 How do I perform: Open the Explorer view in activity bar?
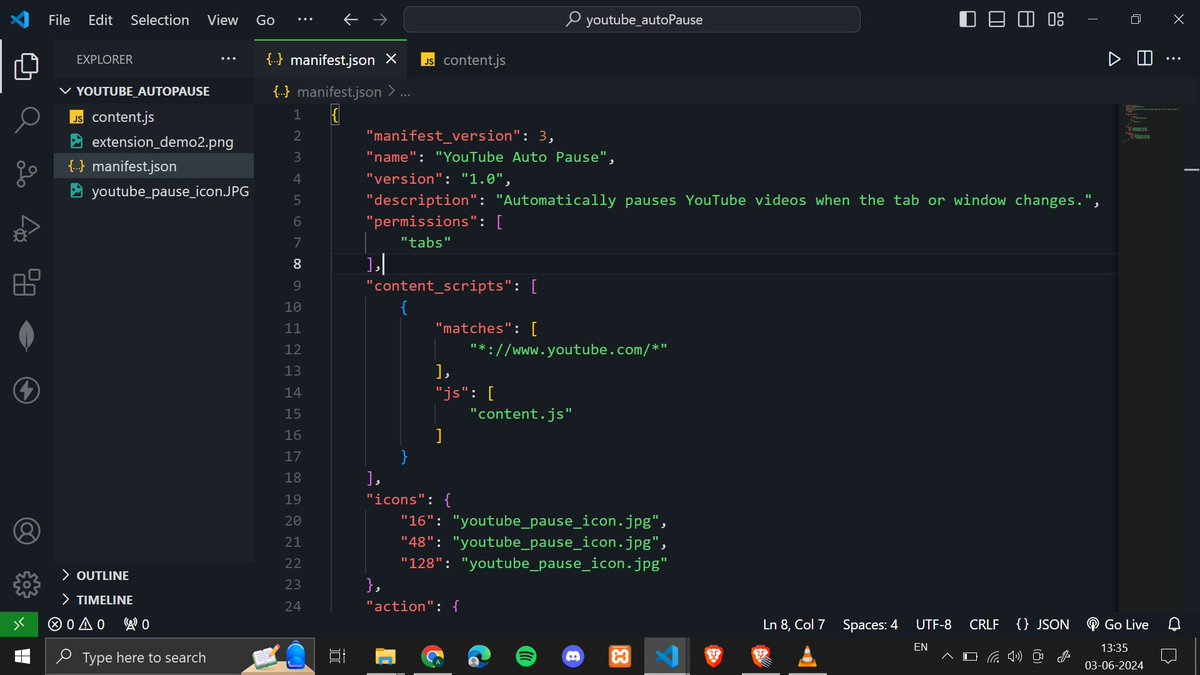click(27, 67)
